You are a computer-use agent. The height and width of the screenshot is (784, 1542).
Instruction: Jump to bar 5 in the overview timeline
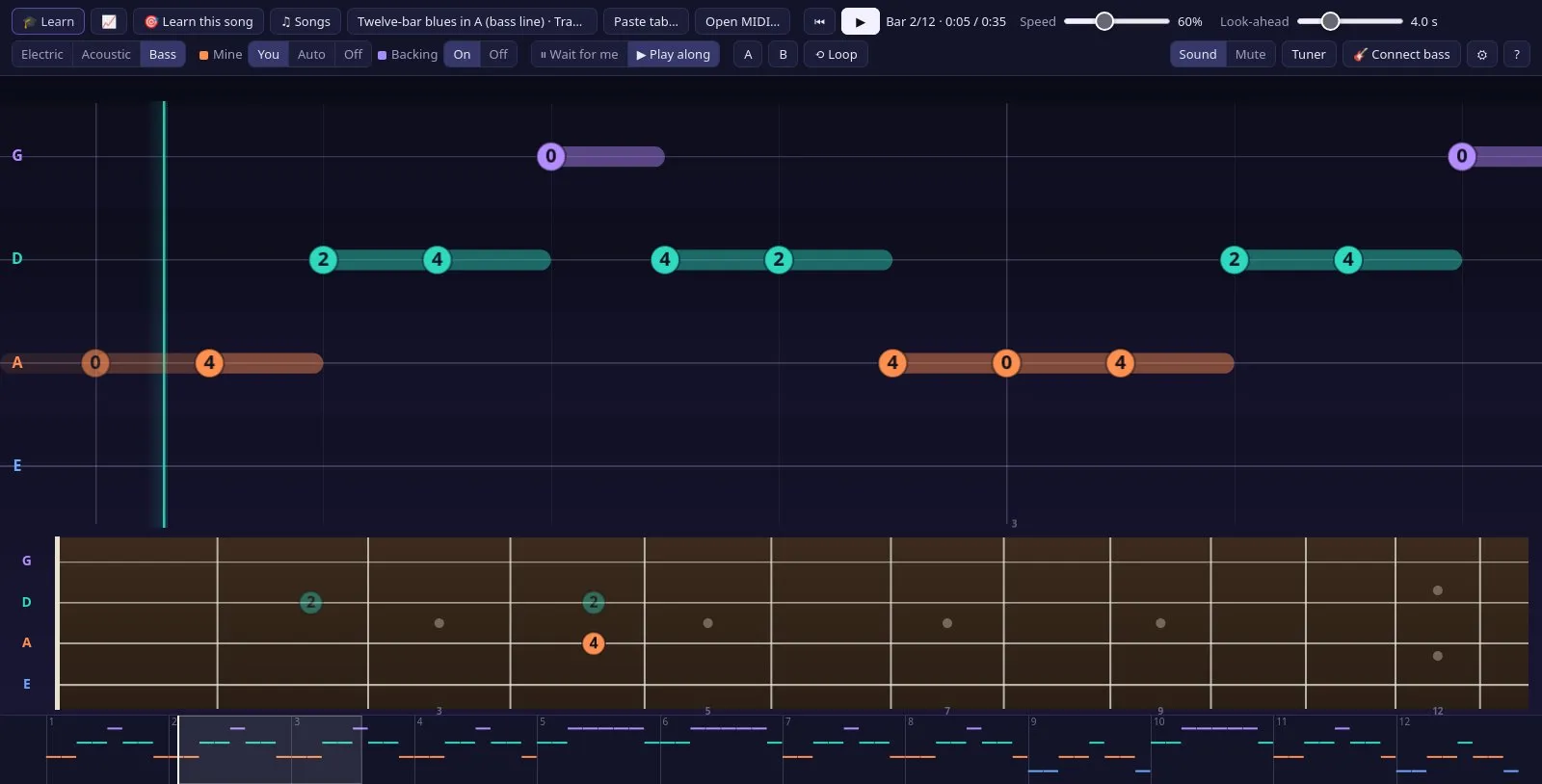pos(598,749)
